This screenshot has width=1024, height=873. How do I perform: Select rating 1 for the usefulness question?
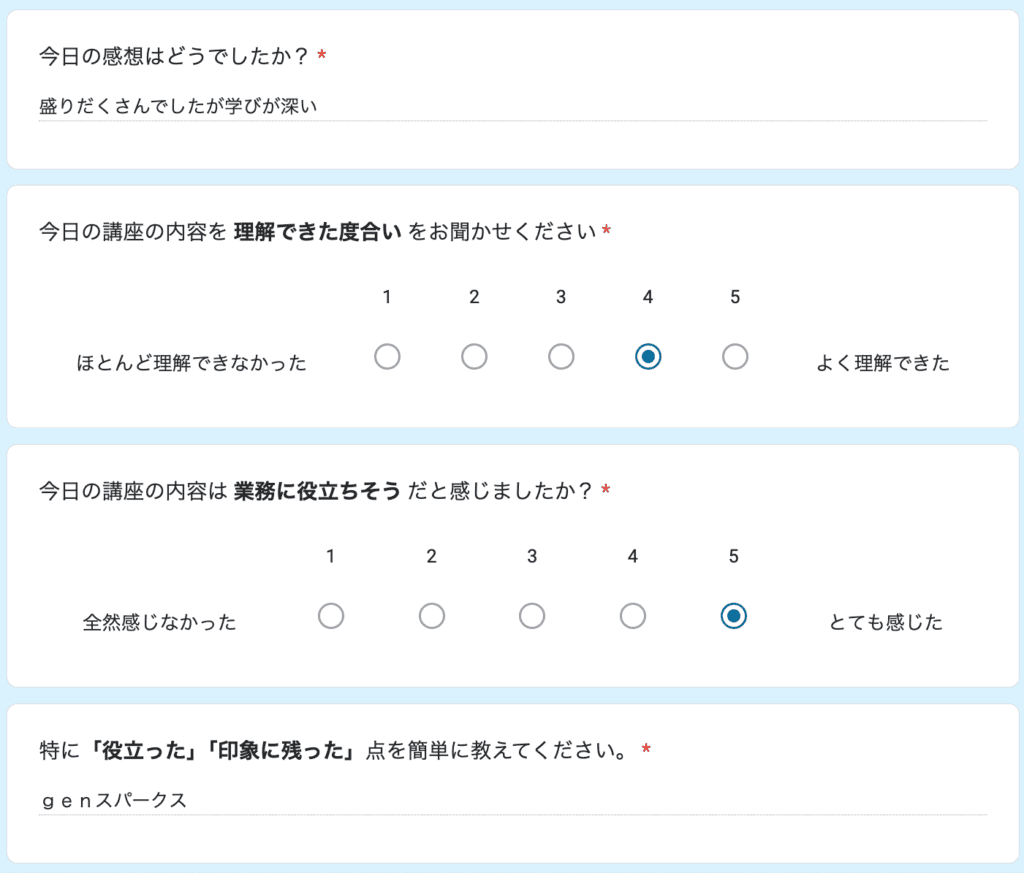click(331, 616)
